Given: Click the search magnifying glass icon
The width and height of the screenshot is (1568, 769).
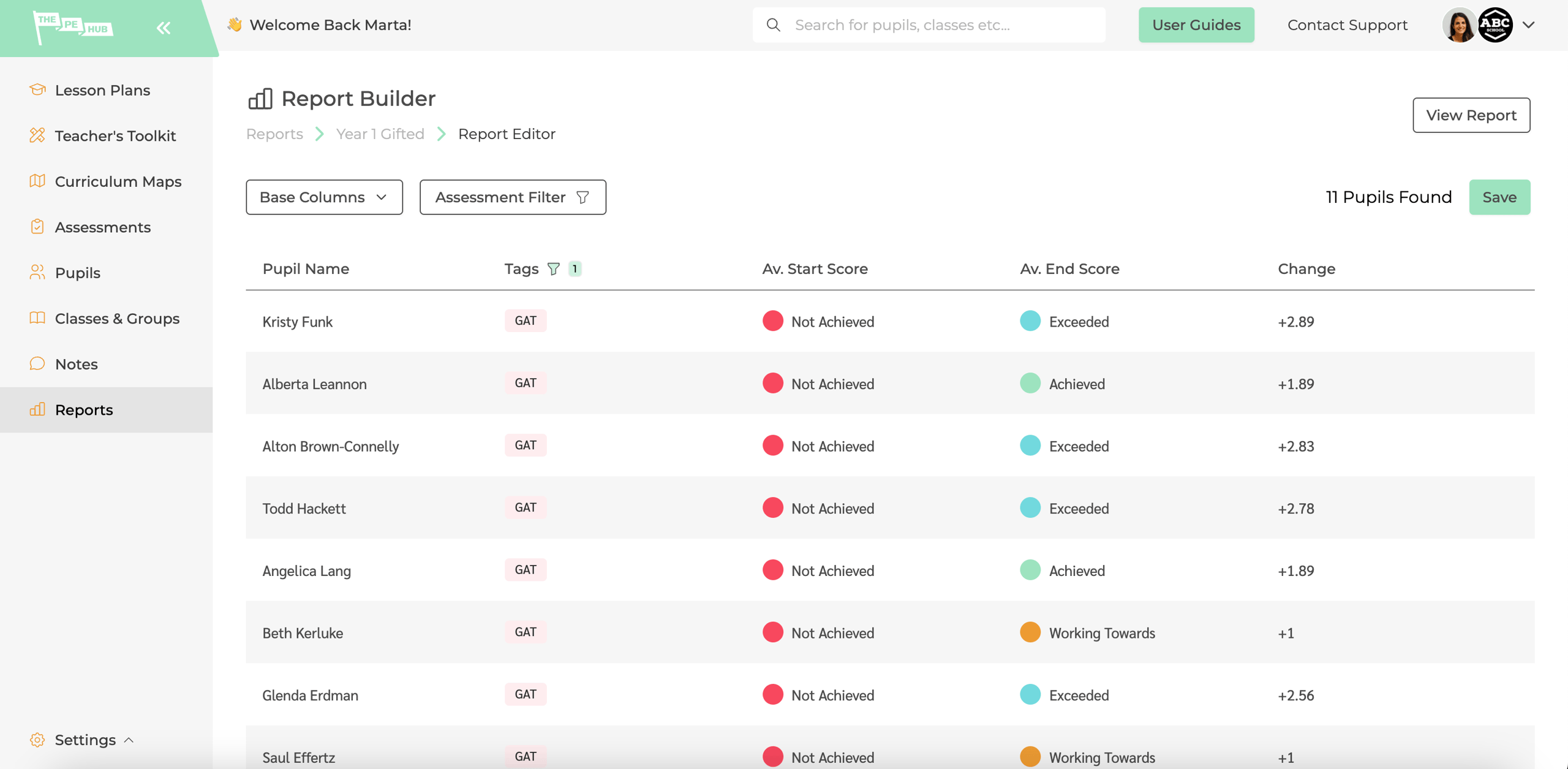Looking at the screenshot, I should click(774, 25).
